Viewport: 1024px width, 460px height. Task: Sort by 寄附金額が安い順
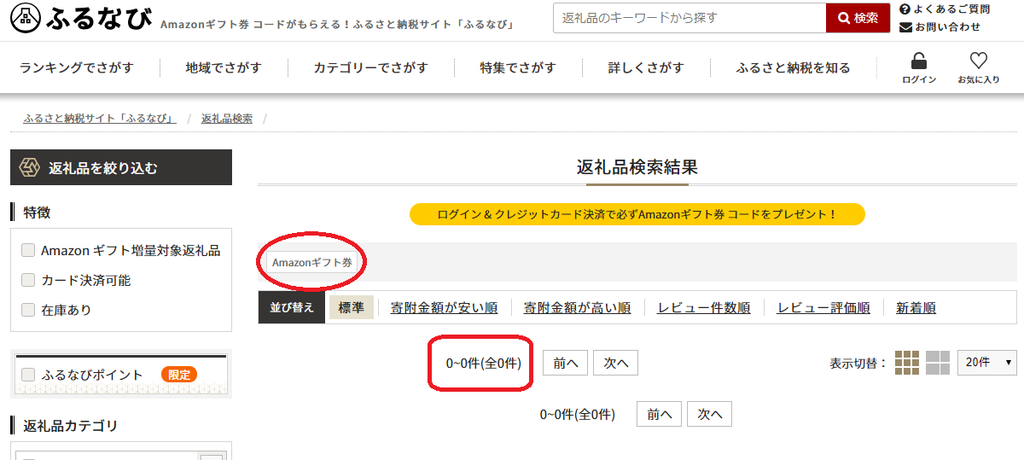point(444,308)
